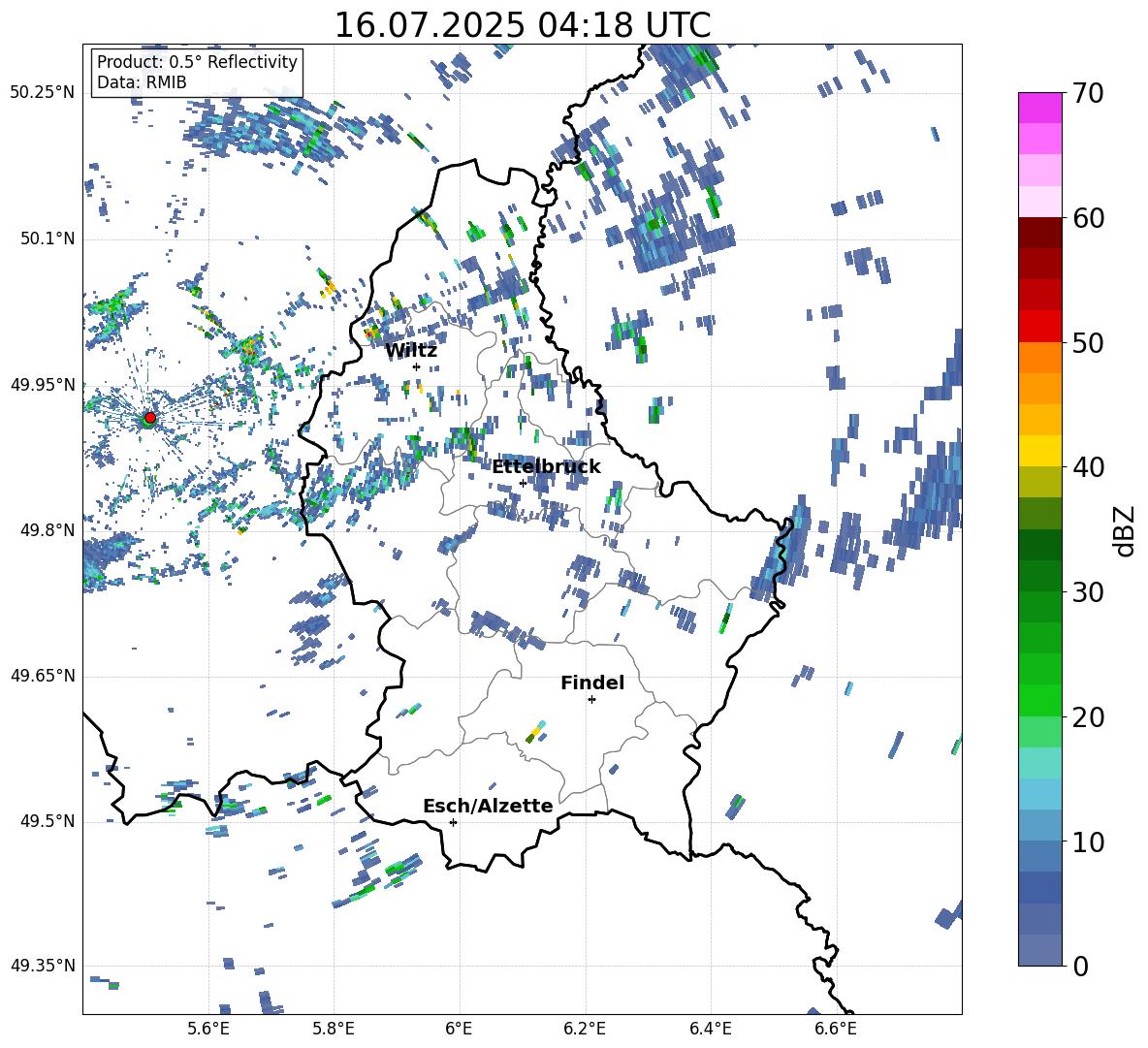Image resolution: width=1148 pixels, height=1048 pixels.
Task: Click the colorbar tick label 0
Action: pyautogui.click(x=1080, y=967)
